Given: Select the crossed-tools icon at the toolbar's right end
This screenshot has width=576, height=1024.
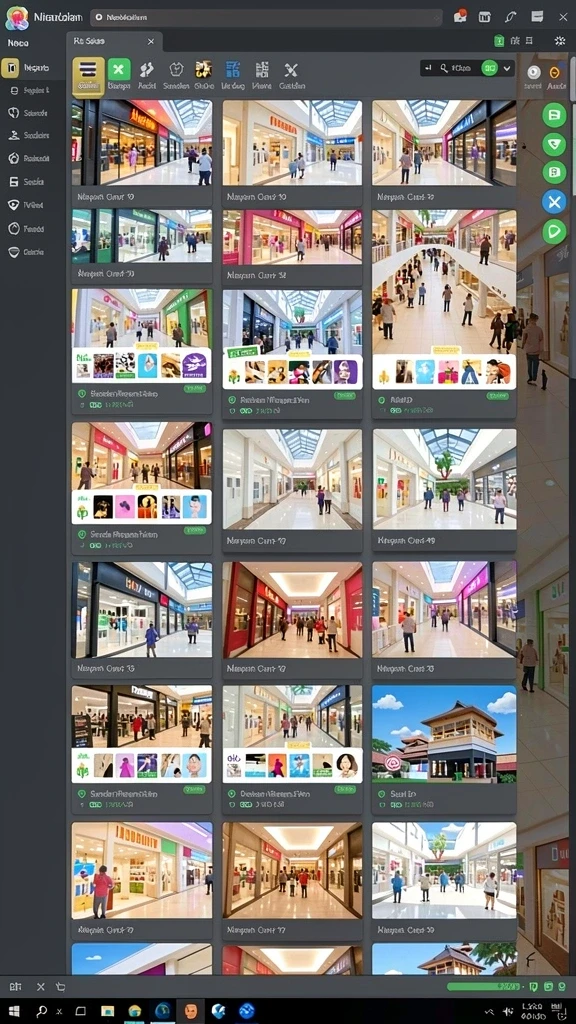Looking at the screenshot, I should pyautogui.click(x=291, y=70).
